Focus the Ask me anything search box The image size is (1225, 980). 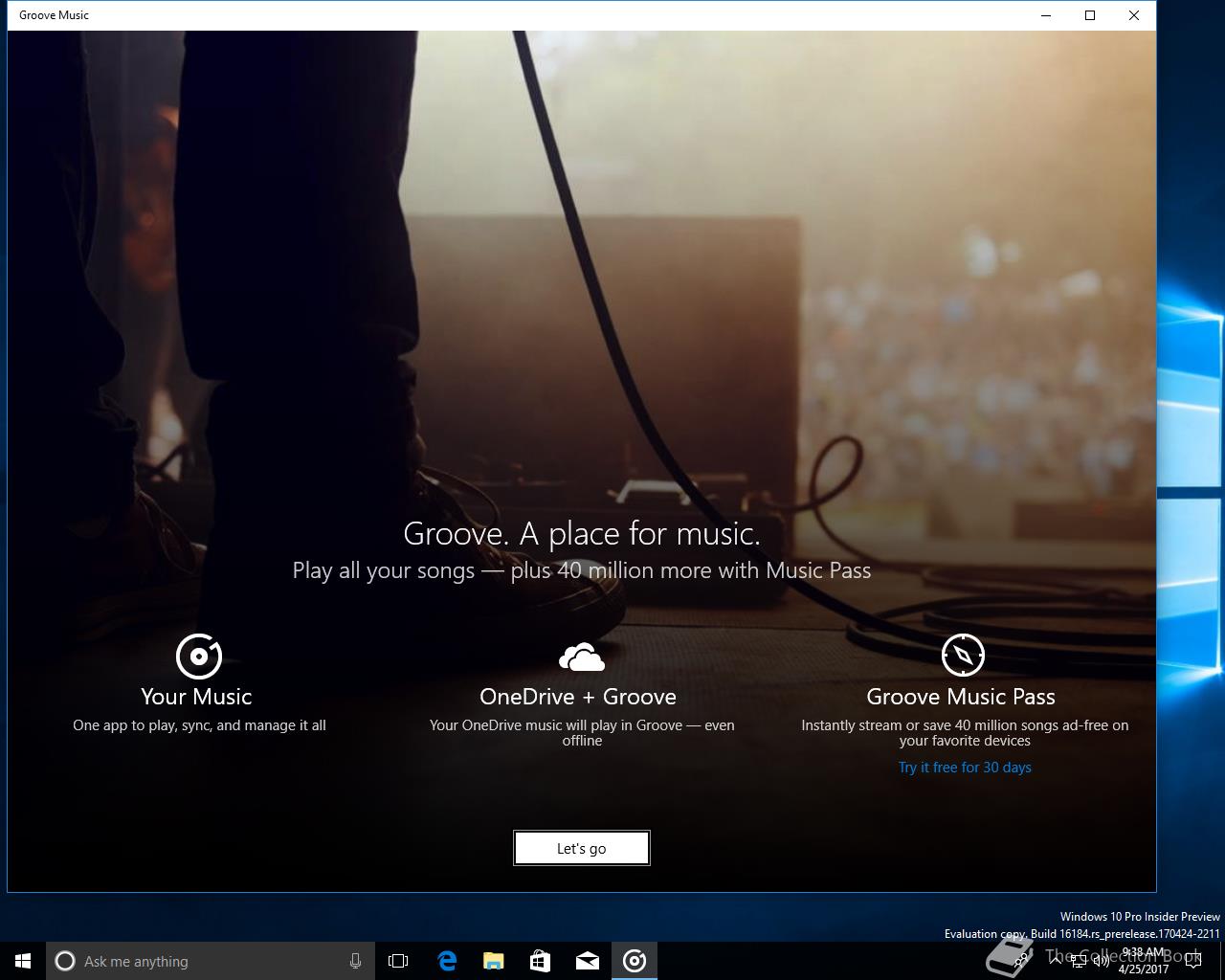209,961
